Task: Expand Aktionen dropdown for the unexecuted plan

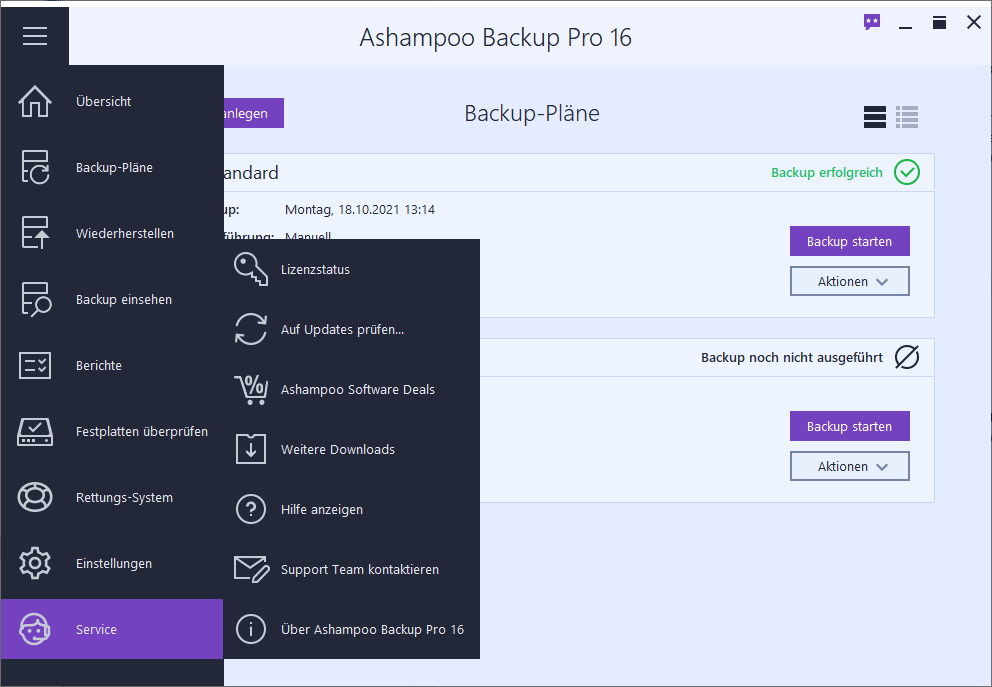Action: [x=850, y=466]
